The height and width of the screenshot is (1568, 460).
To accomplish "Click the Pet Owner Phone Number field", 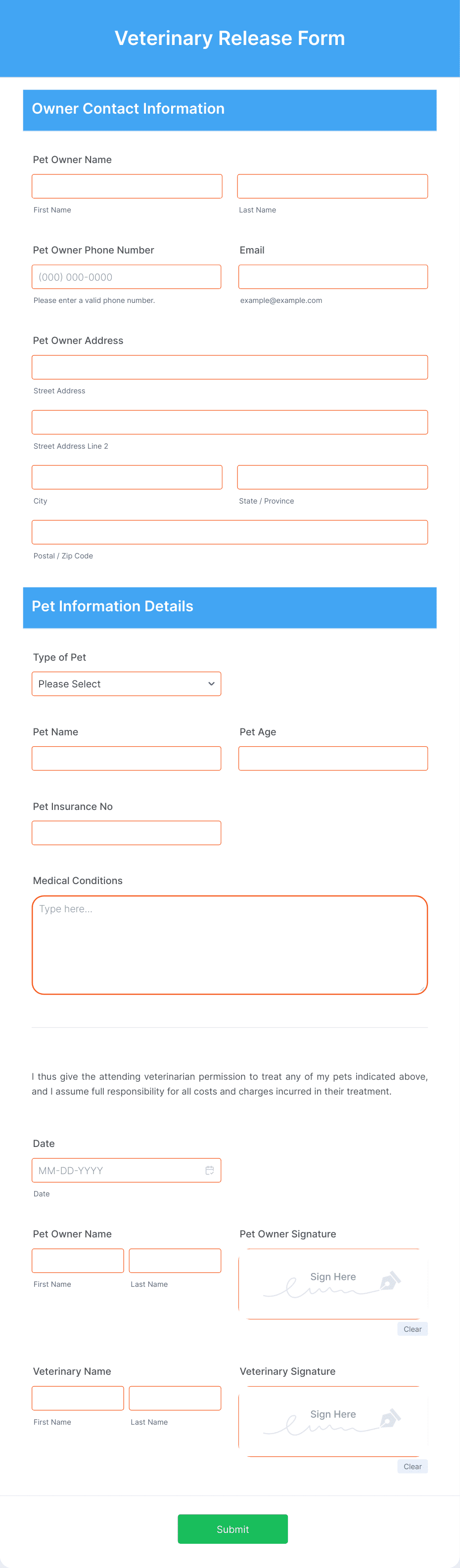I will pyautogui.click(x=126, y=276).
